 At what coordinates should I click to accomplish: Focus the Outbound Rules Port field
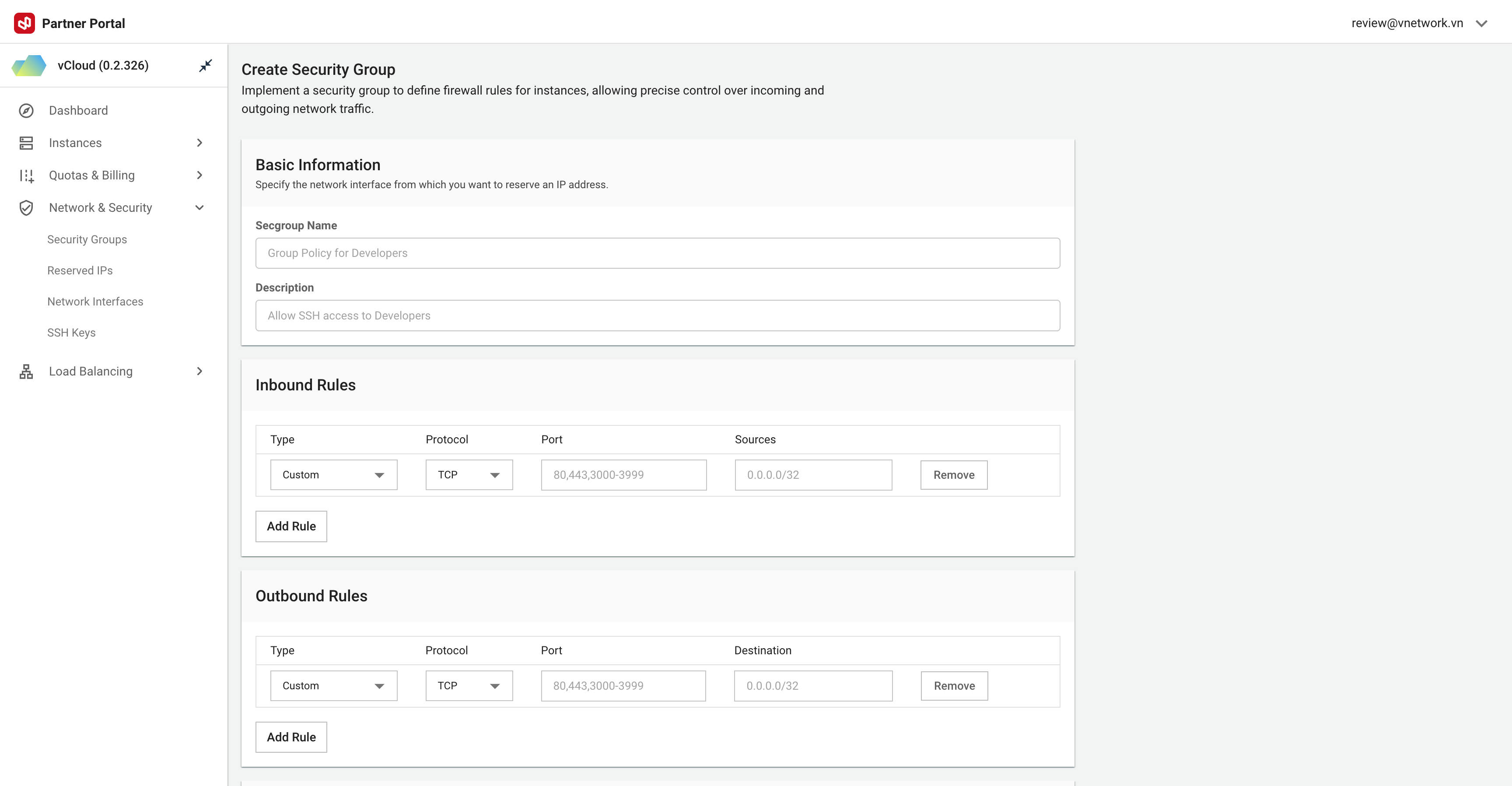[x=623, y=685]
